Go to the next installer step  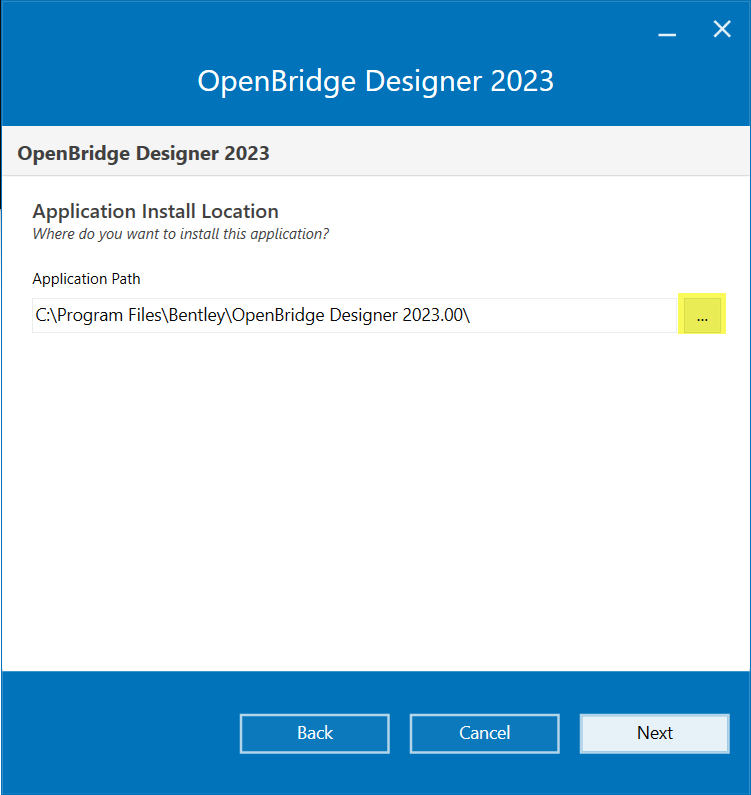[x=655, y=733]
